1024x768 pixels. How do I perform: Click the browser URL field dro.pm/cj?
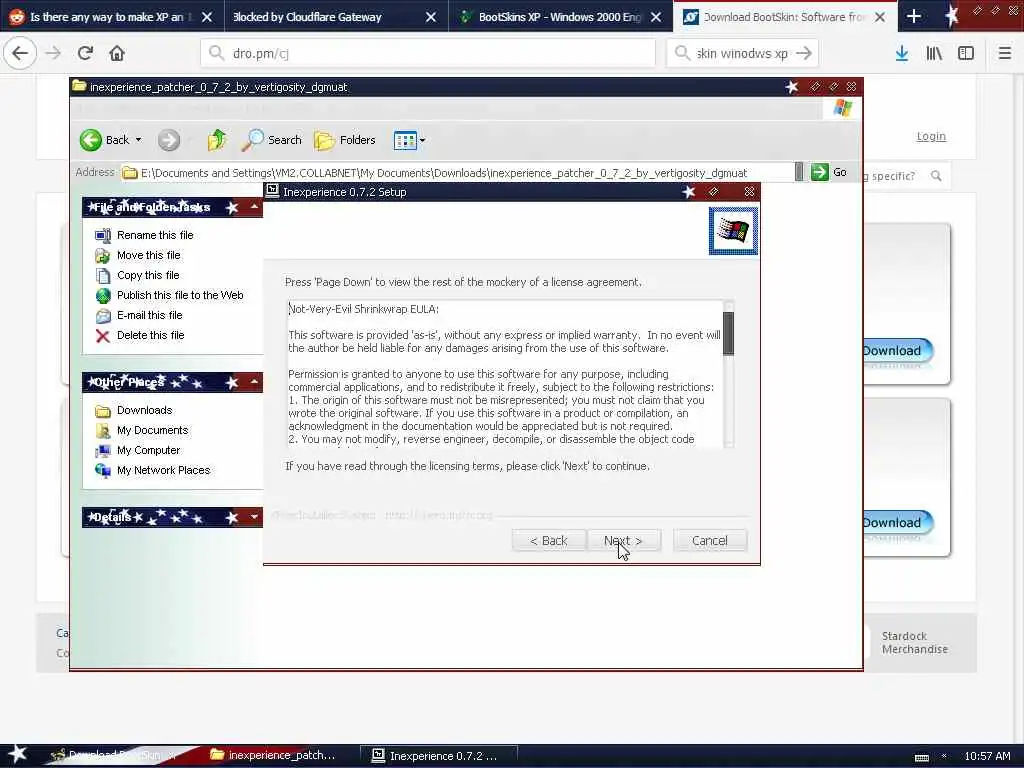(x=428, y=53)
